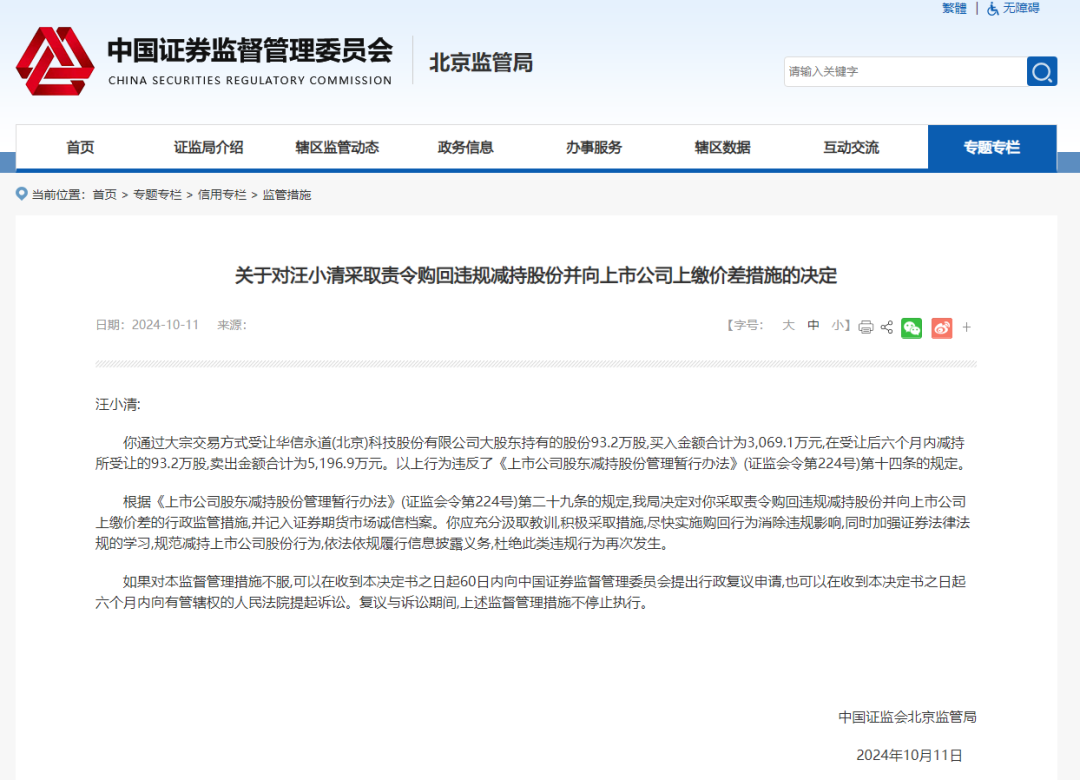Click the 信用专栏 breadcrumb link
The image size is (1080, 780).
(x=220, y=194)
